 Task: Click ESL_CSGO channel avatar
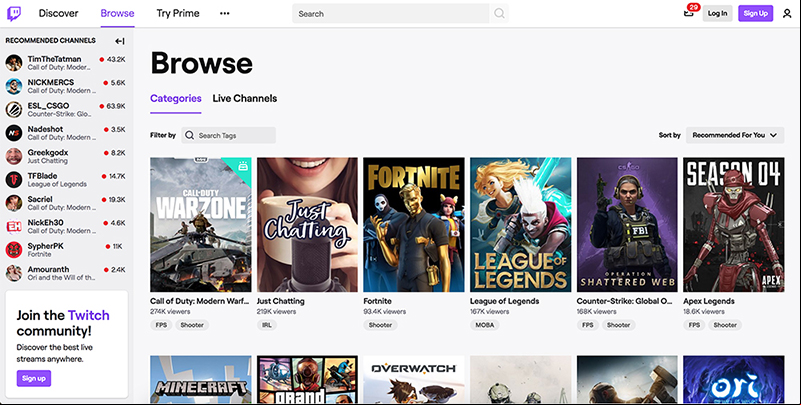(14, 109)
